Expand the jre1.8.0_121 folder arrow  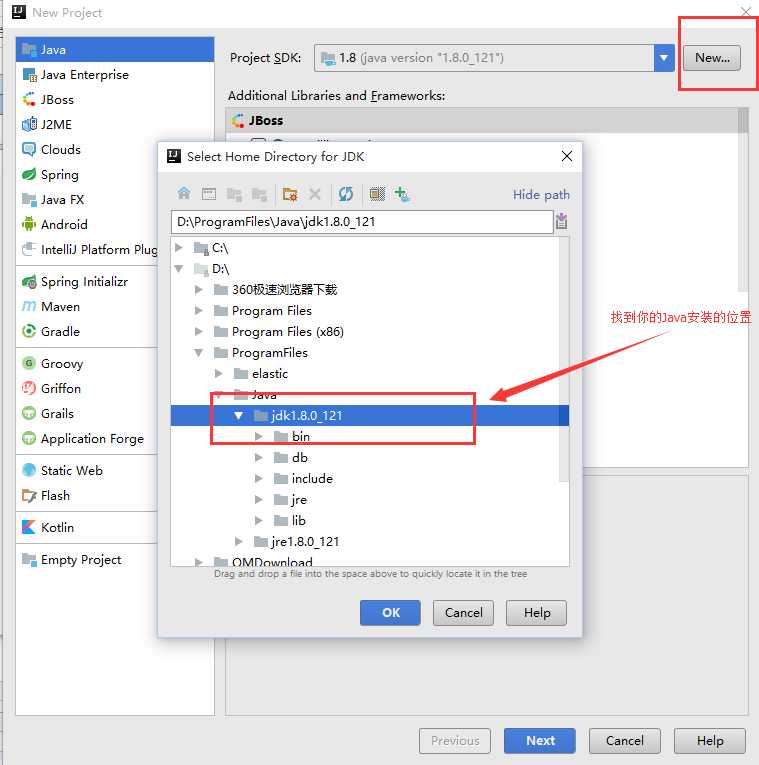239,542
